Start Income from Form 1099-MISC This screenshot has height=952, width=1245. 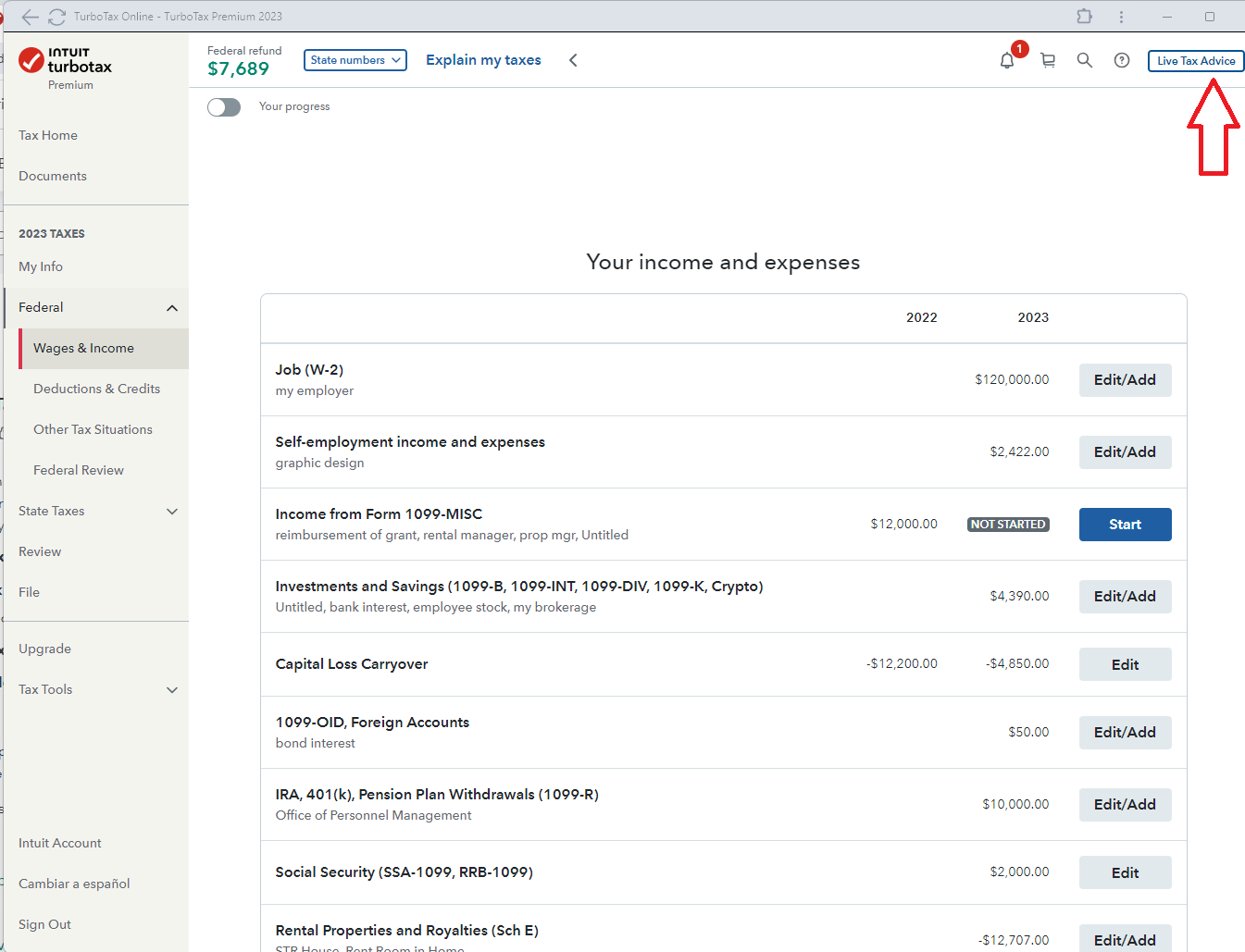coord(1125,525)
